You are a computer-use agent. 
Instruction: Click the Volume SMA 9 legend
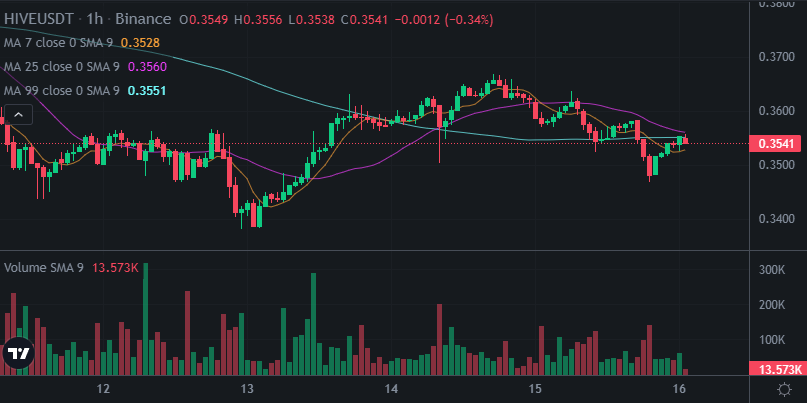pyautogui.click(x=44, y=268)
